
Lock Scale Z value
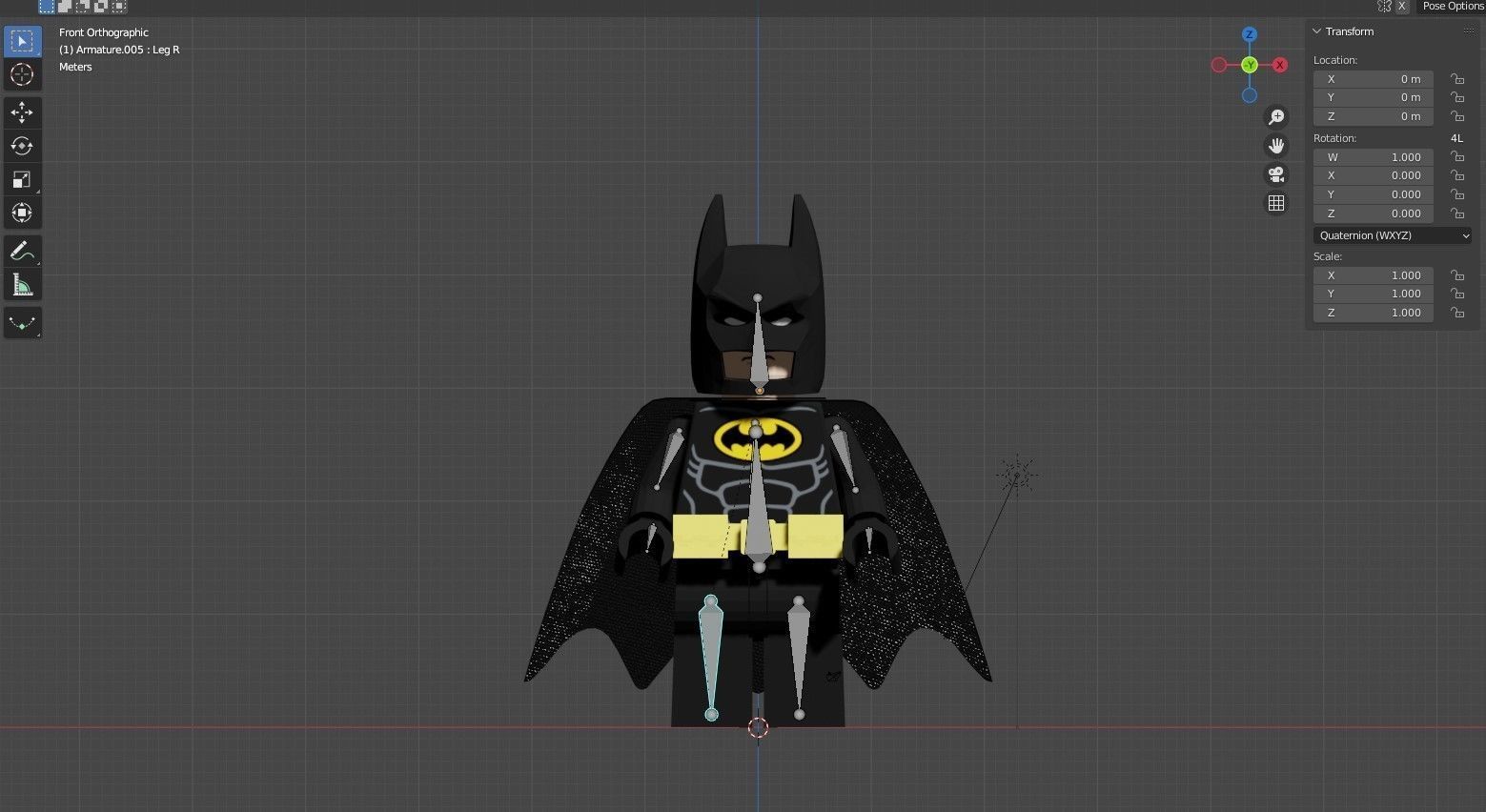(1457, 313)
